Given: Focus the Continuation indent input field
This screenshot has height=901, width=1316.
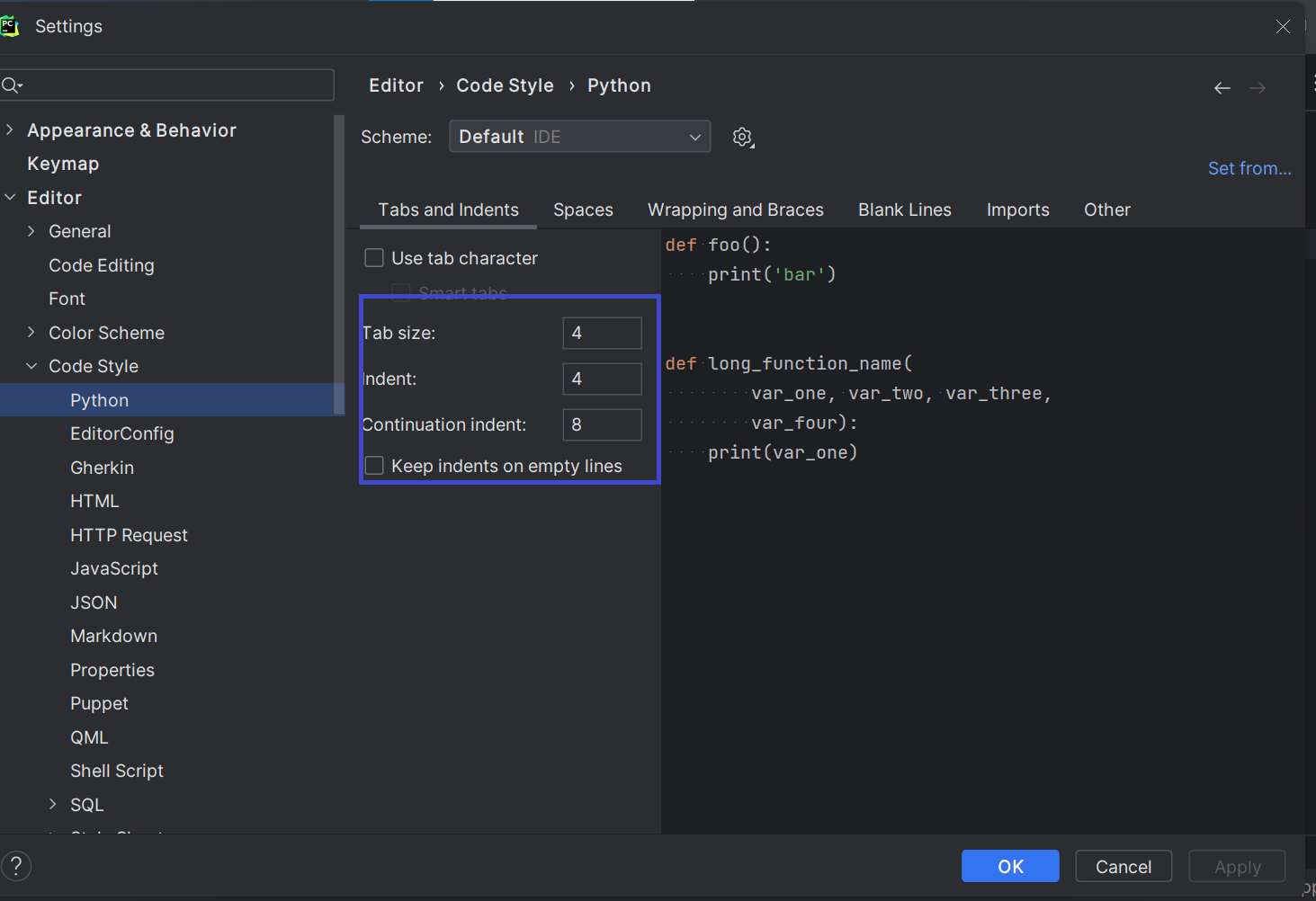Looking at the screenshot, I should [x=602, y=424].
